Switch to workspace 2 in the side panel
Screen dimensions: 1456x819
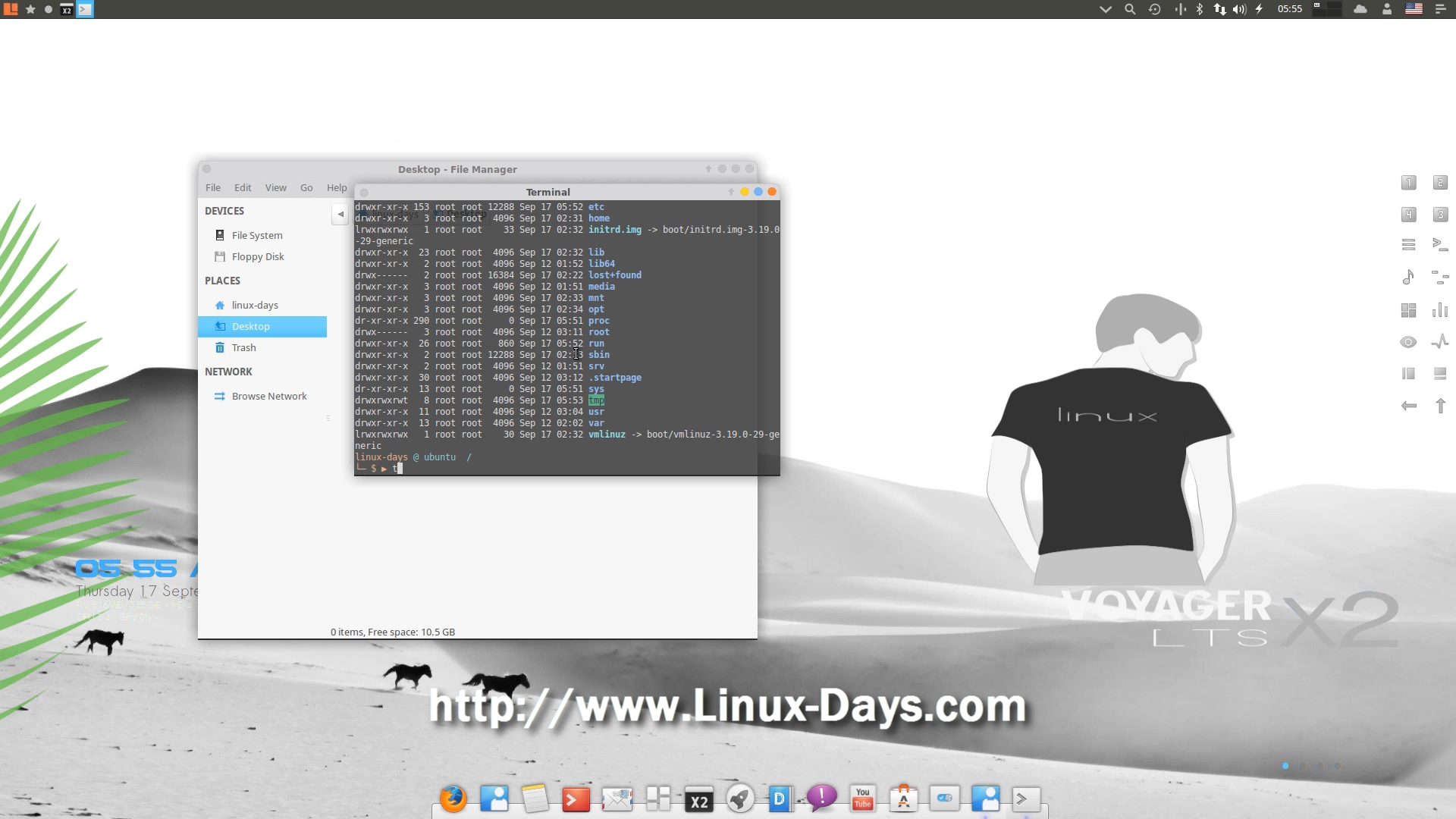coord(1440,183)
